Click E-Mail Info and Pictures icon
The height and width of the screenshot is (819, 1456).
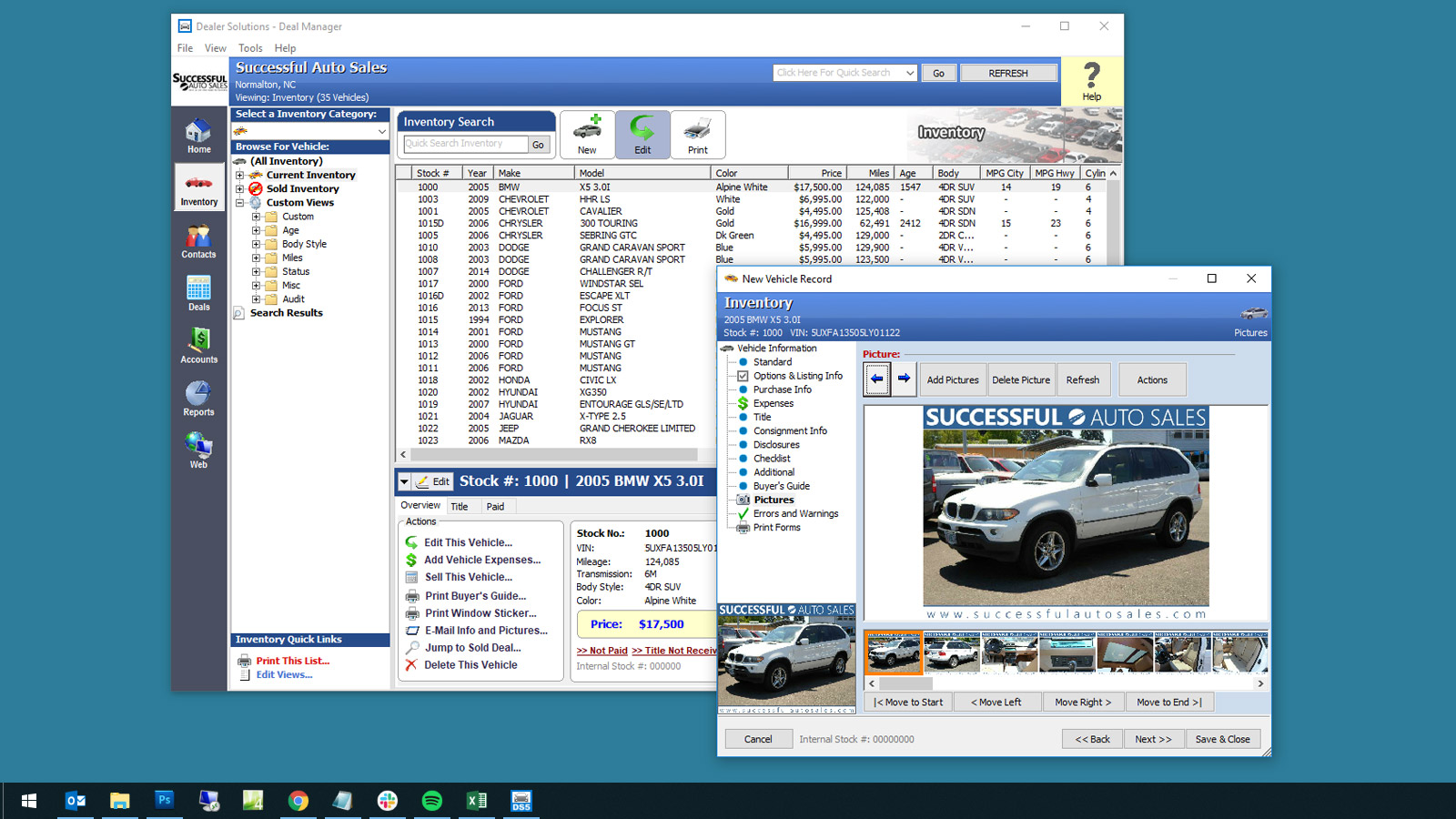[411, 631]
